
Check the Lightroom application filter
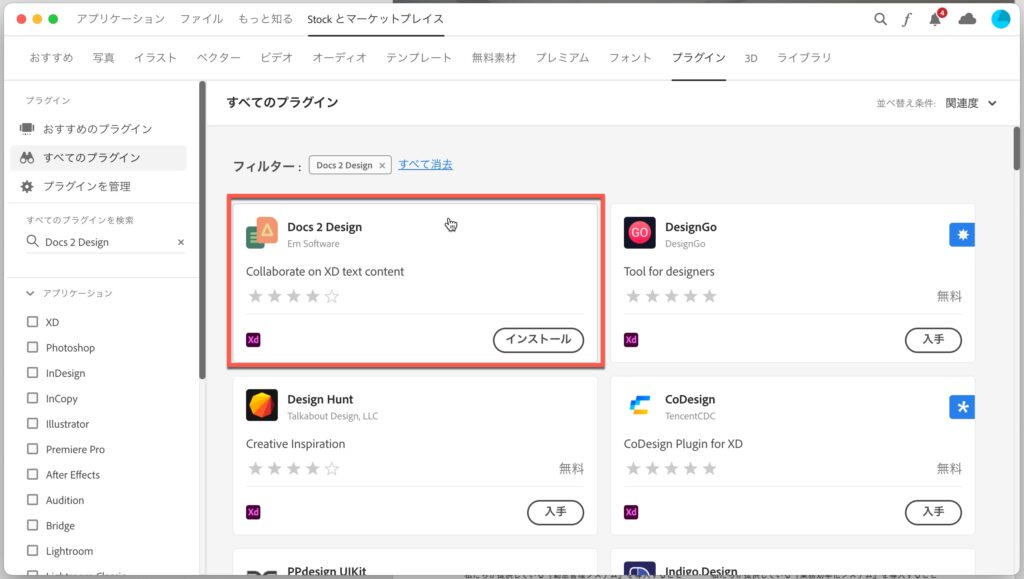click(x=33, y=550)
